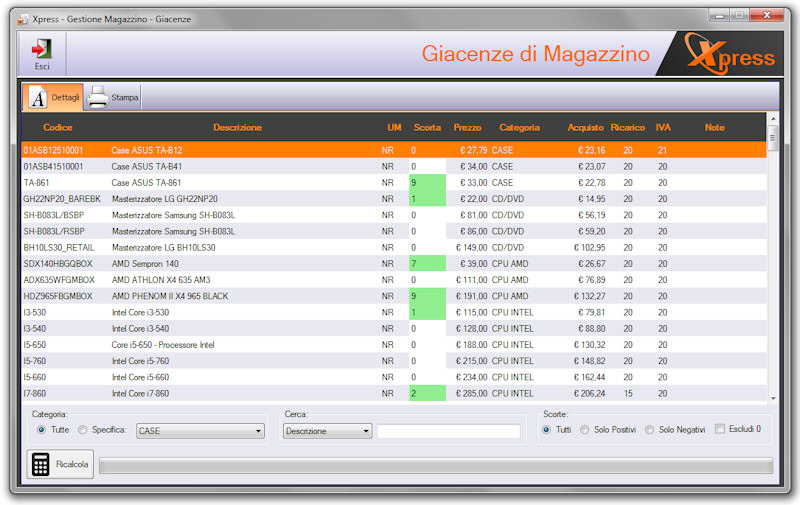800x505 pixels.
Task: Open the Dettagli tab icon
Action: [38, 97]
